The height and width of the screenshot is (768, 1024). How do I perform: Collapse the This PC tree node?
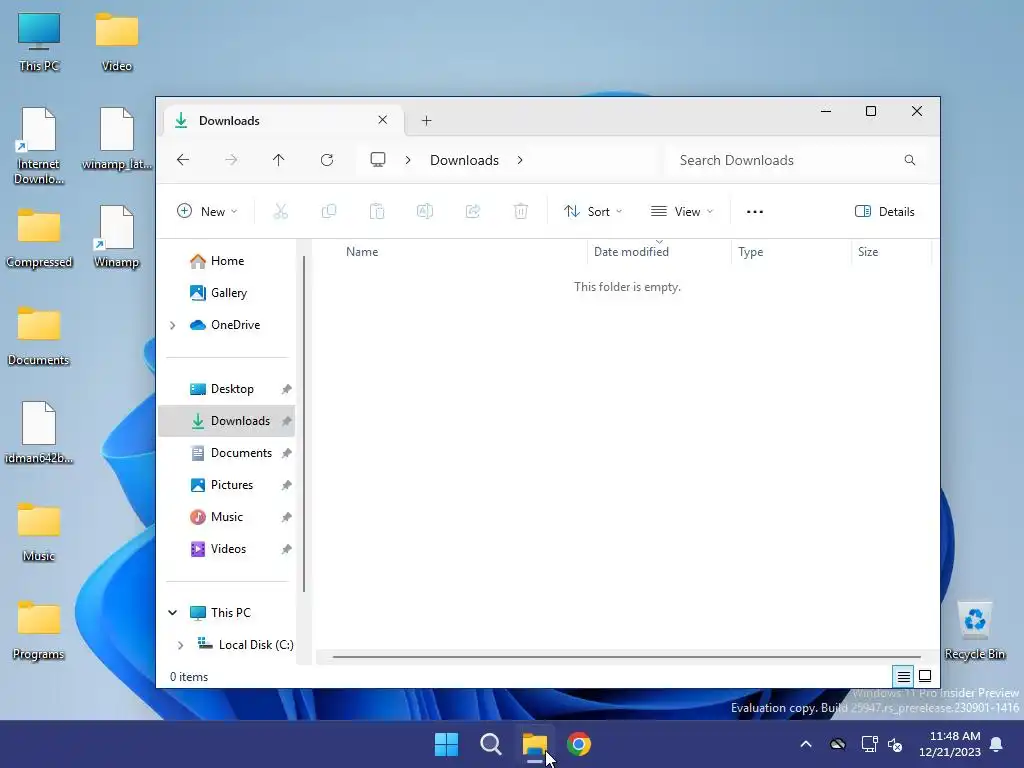[x=172, y=613]
